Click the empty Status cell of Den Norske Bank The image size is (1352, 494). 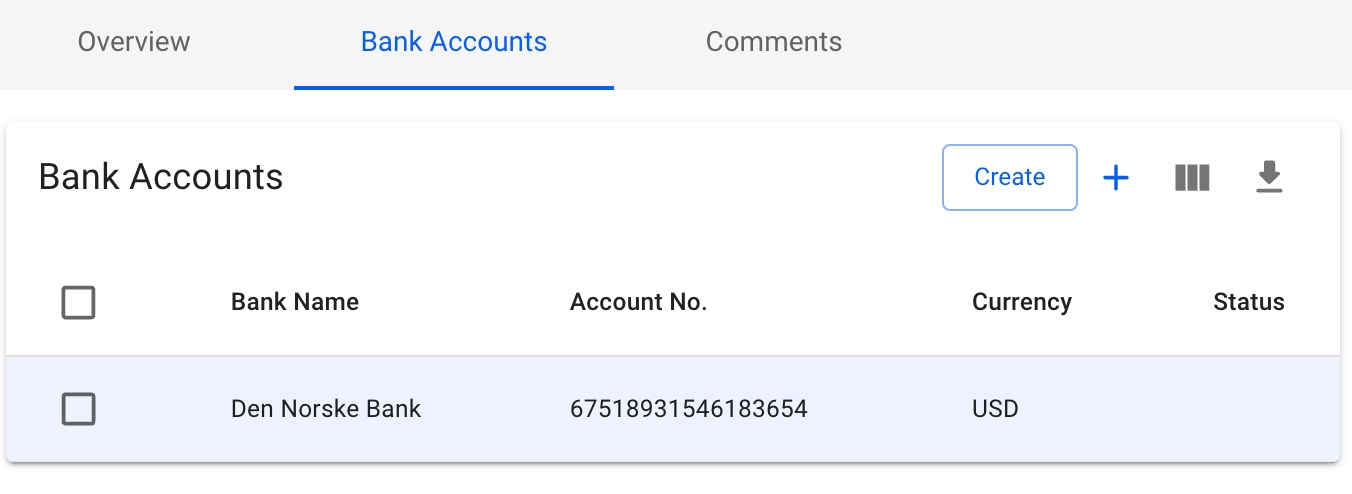1248,408
